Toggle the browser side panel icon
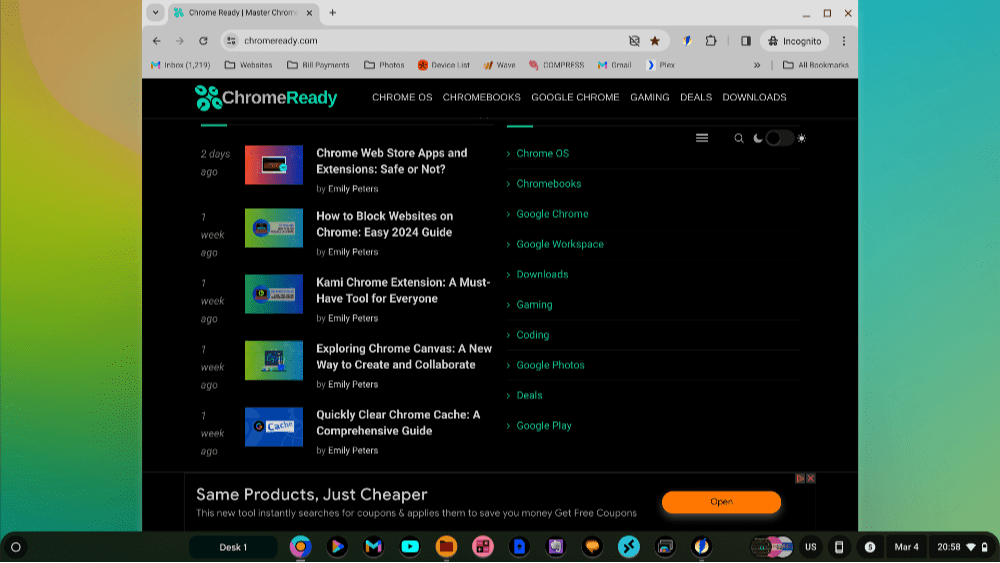This screenshot has height=563, width=1000. coord(746,41)
